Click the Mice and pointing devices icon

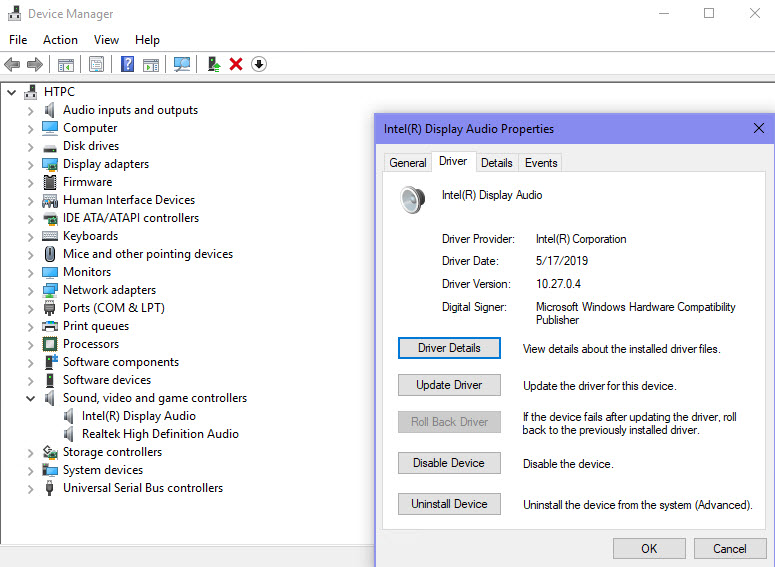[x=50, y=254]
